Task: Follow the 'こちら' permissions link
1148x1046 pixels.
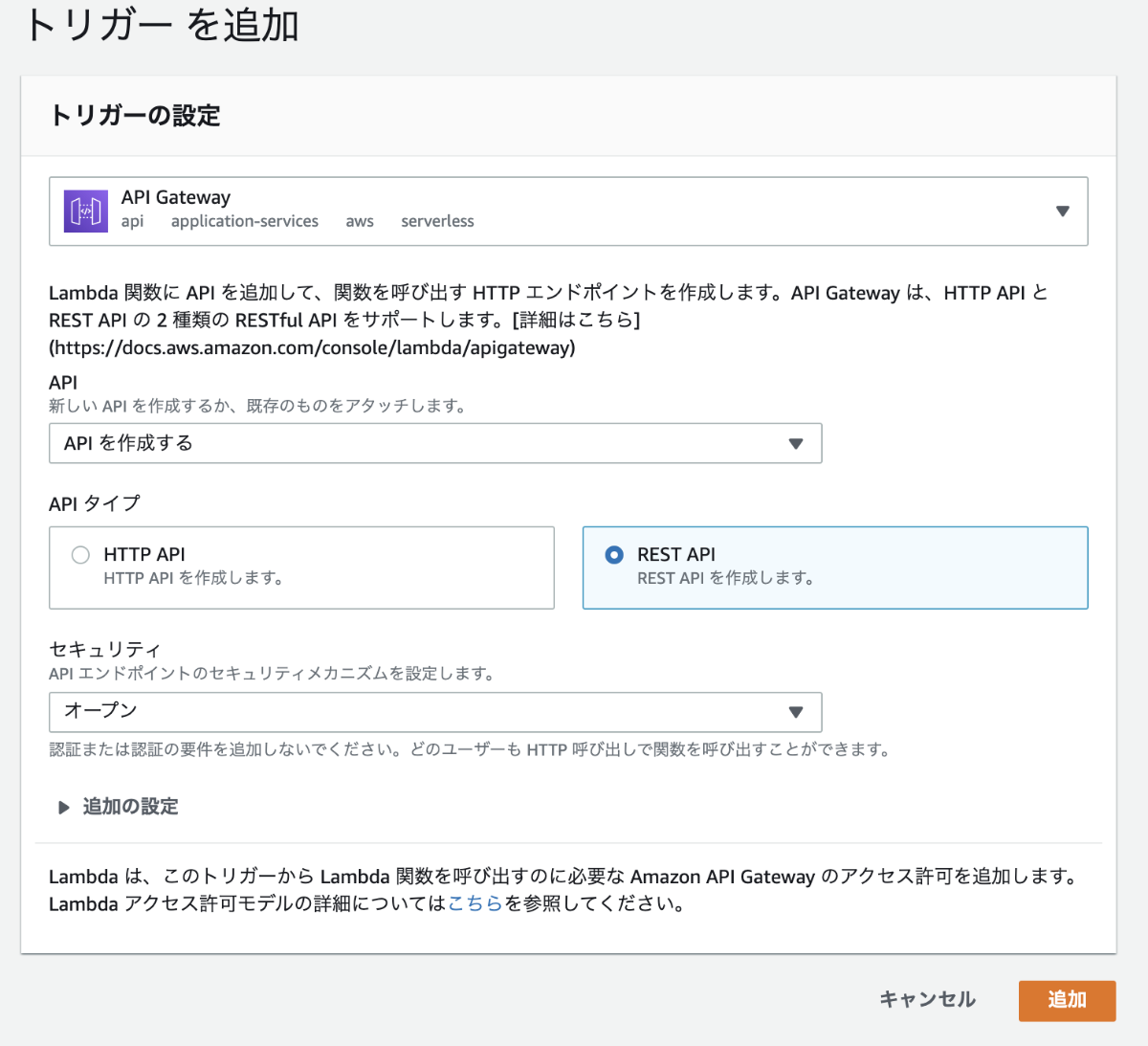Action: [x=475, y=903]
